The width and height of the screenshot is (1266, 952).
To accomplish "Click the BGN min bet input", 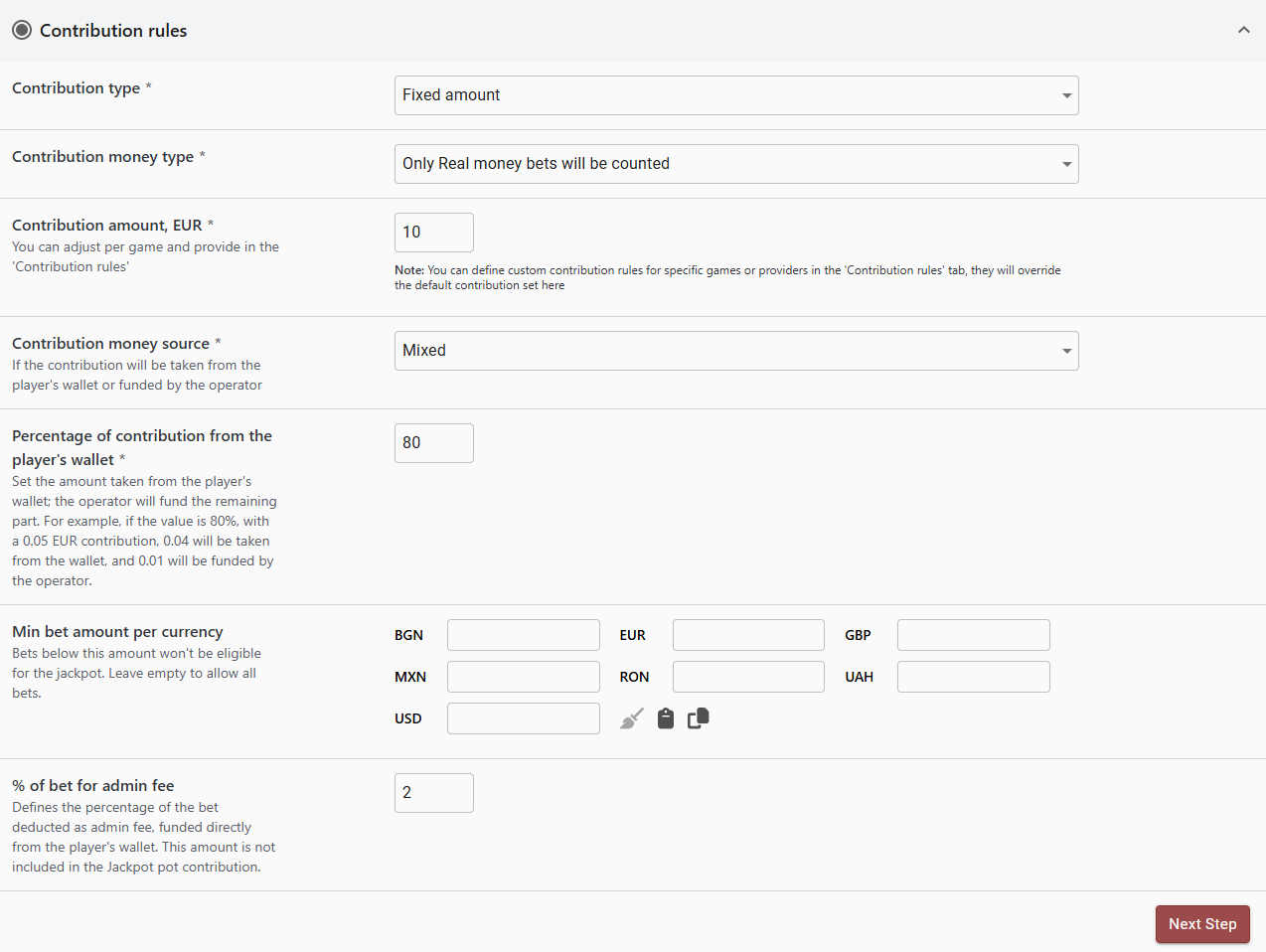I will click(523, 635).
